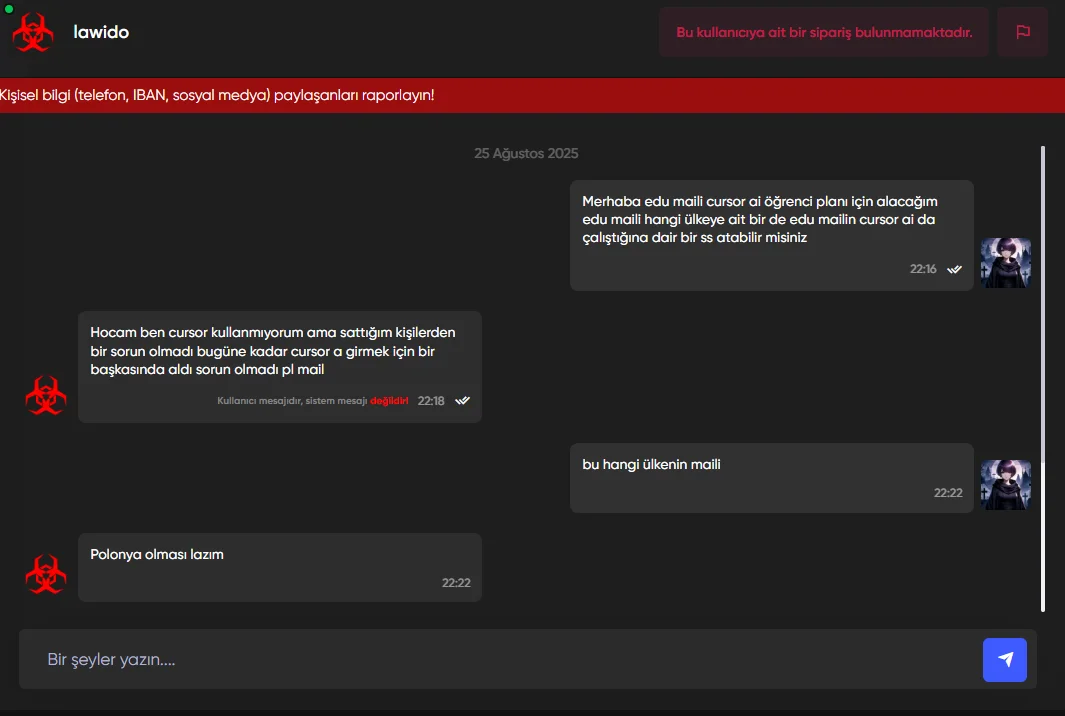Screen dimensions: 1065x716
Task: Click the 22:22 timestamp on 'bu hangi ülkenin maili'
Action: [x=948, y=493]
